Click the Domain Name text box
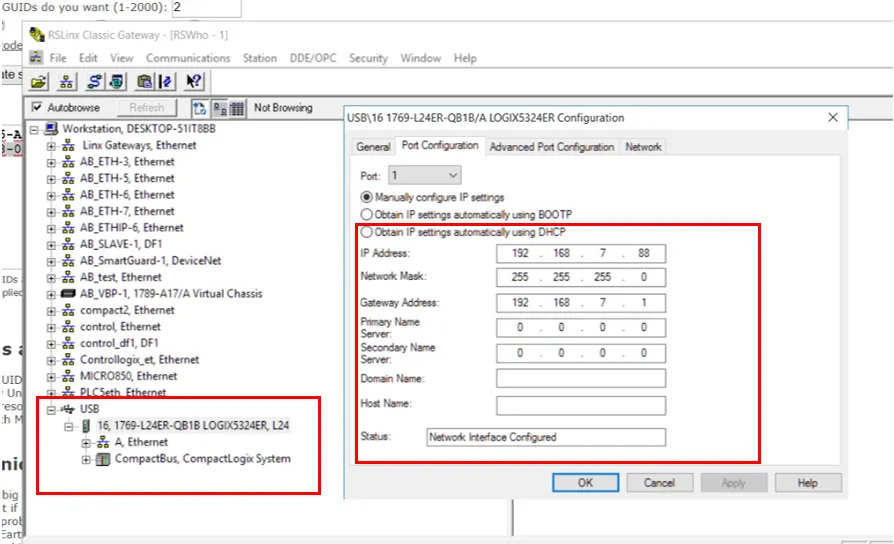894x544 pixels. click(x=581, y=378)
